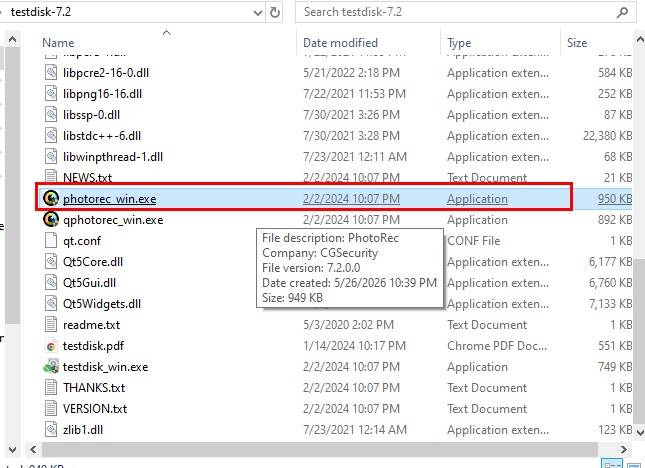The image size is (645, 468).
Task: Select the NEWS.txt file name
Action: click(x=87, y=178)
